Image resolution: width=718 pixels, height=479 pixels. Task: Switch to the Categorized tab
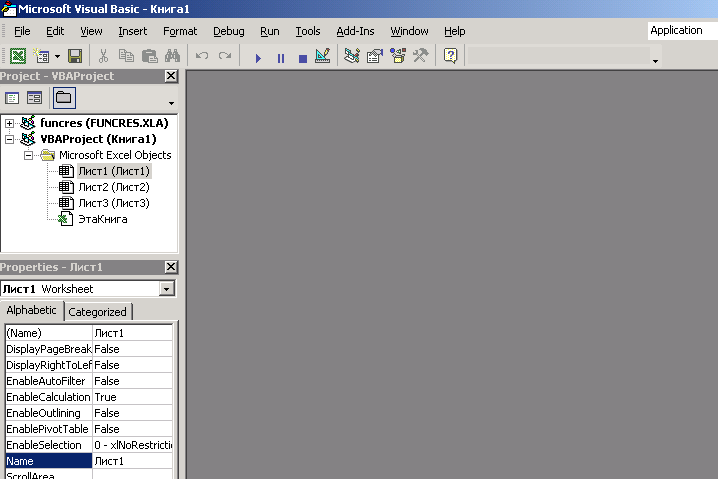tap(97, 312)
